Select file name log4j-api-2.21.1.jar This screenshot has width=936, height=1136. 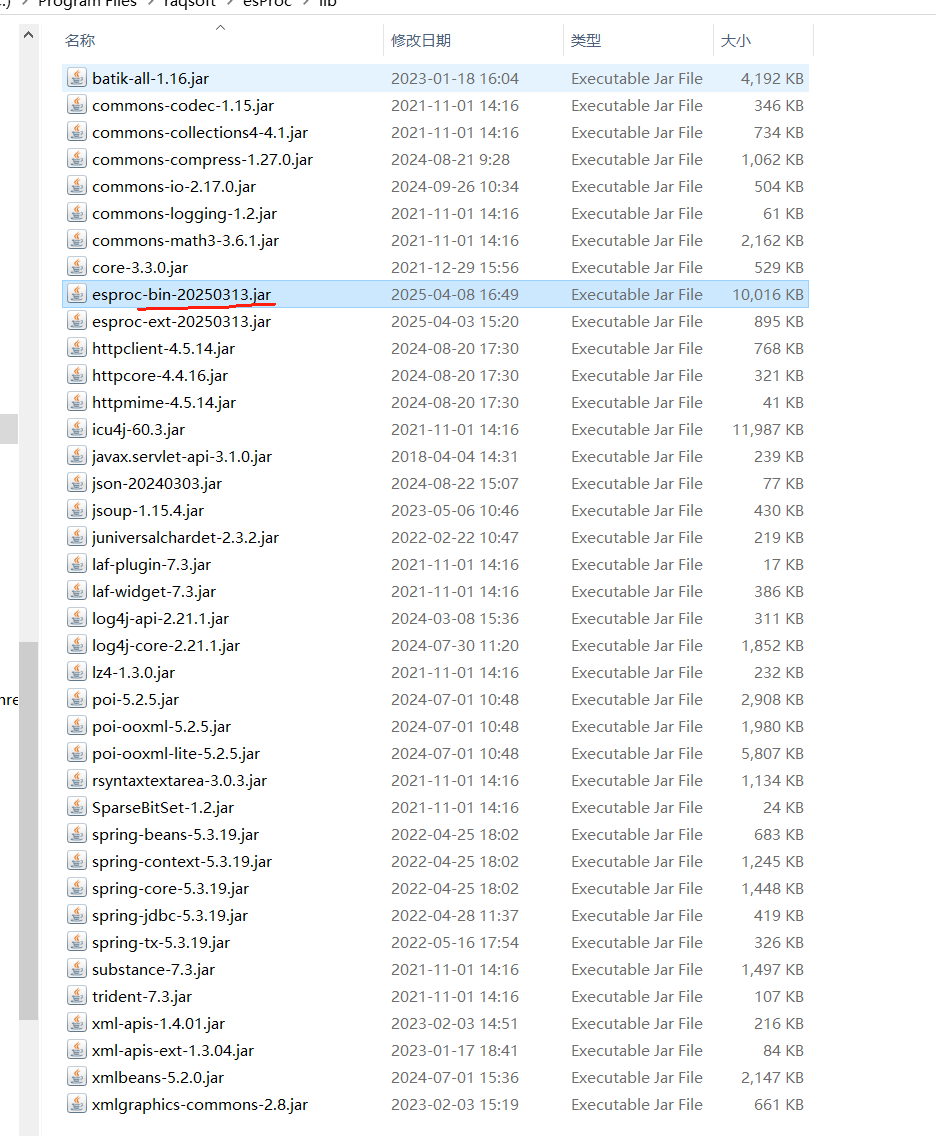click(x=160, y=618)
